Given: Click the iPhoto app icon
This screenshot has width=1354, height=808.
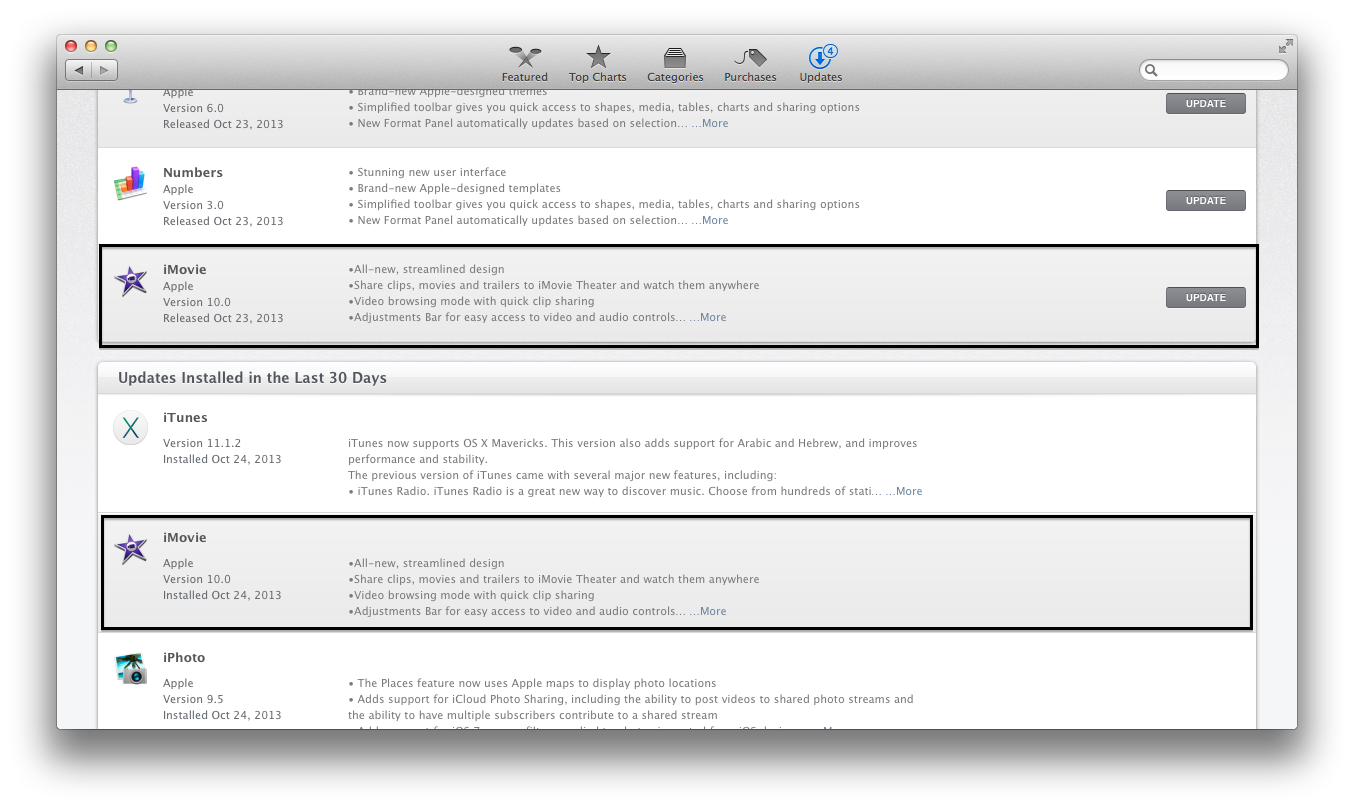Looking at the screenshot, I should coord(131,668).
